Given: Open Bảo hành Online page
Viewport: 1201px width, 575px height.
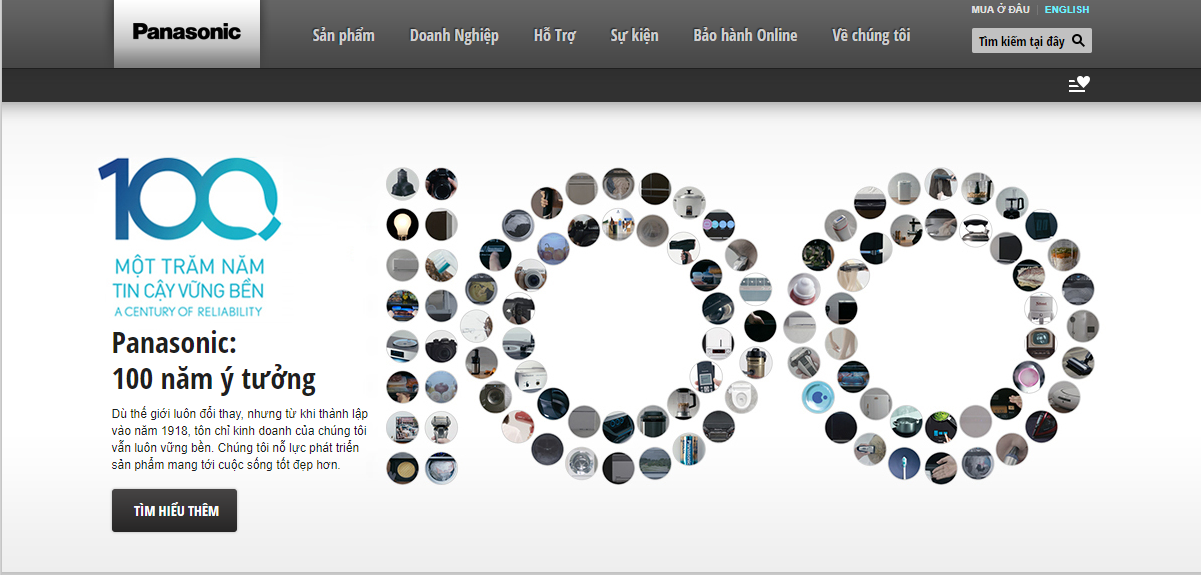Looking at the screenshot, I should [x=745, y=36].
